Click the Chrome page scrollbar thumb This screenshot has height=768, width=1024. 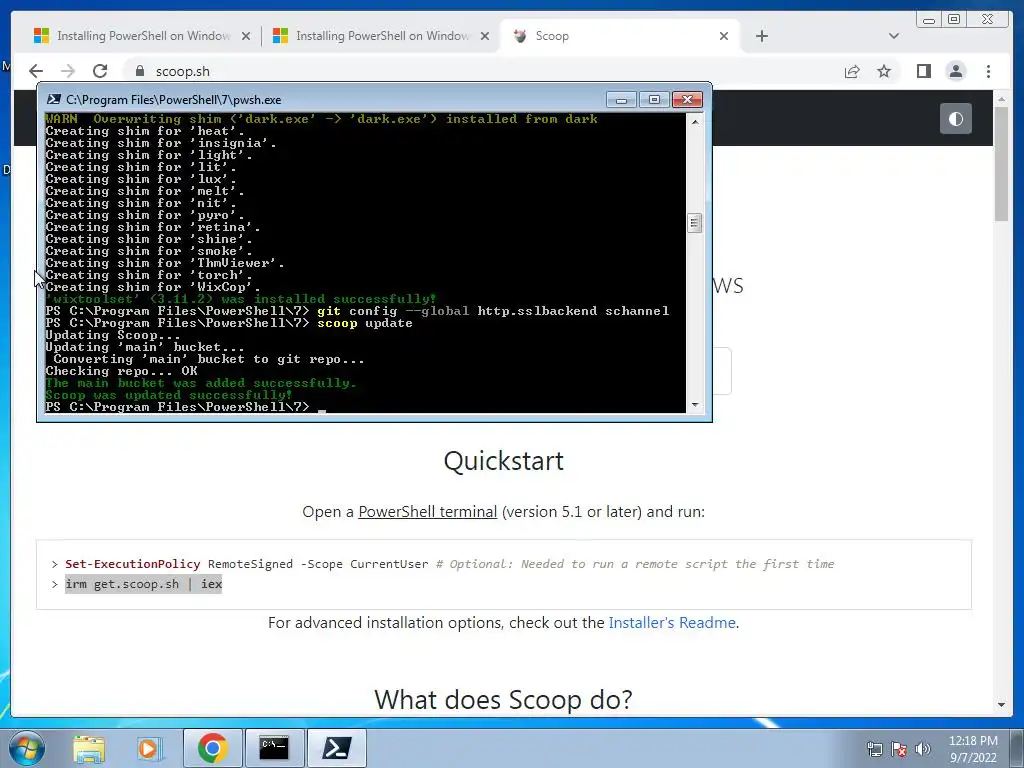pyautogui.click(x=1001, y=163)
